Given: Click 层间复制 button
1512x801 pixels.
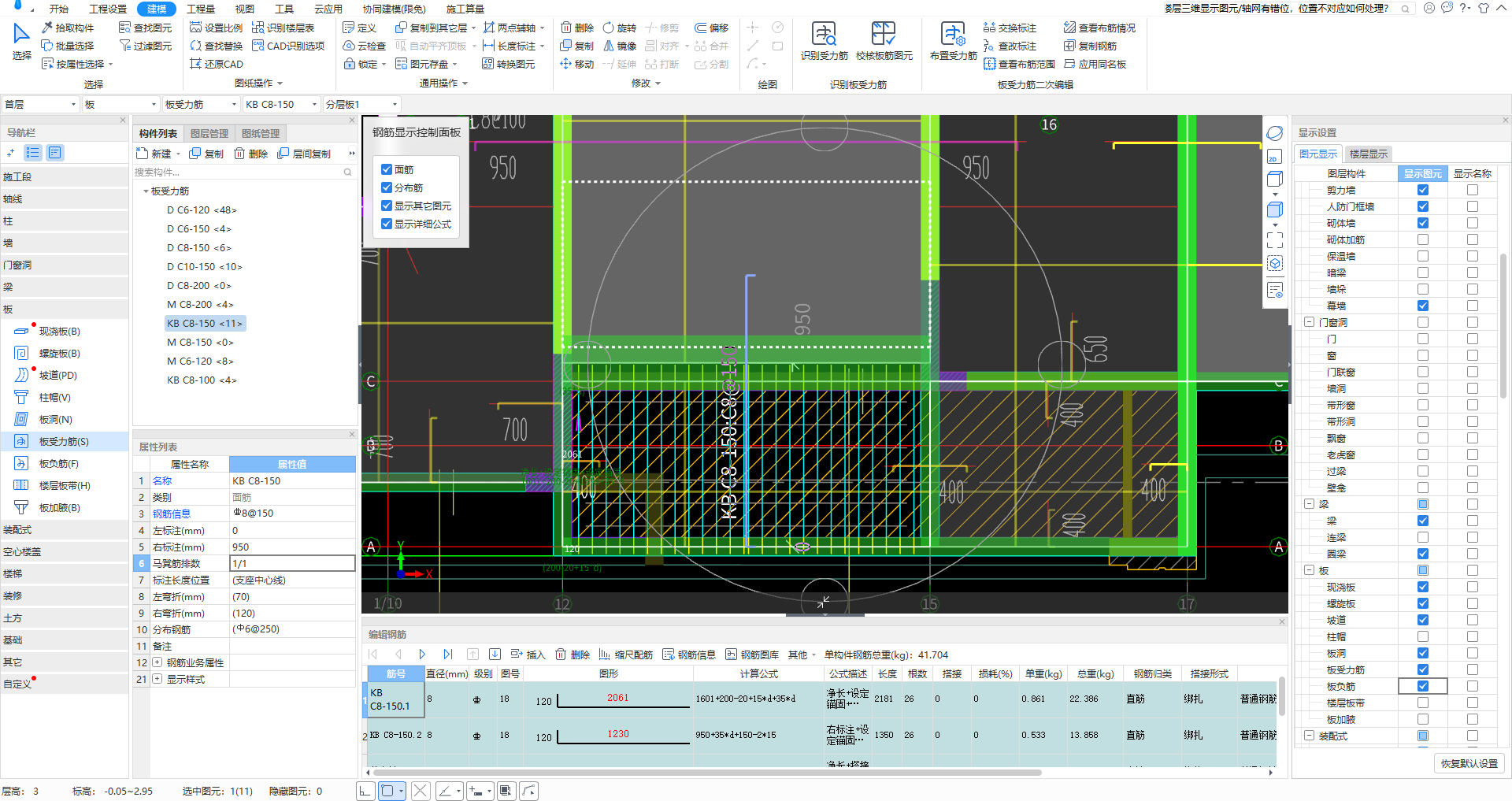Looking at the screenshot, I should coord(304,154).
